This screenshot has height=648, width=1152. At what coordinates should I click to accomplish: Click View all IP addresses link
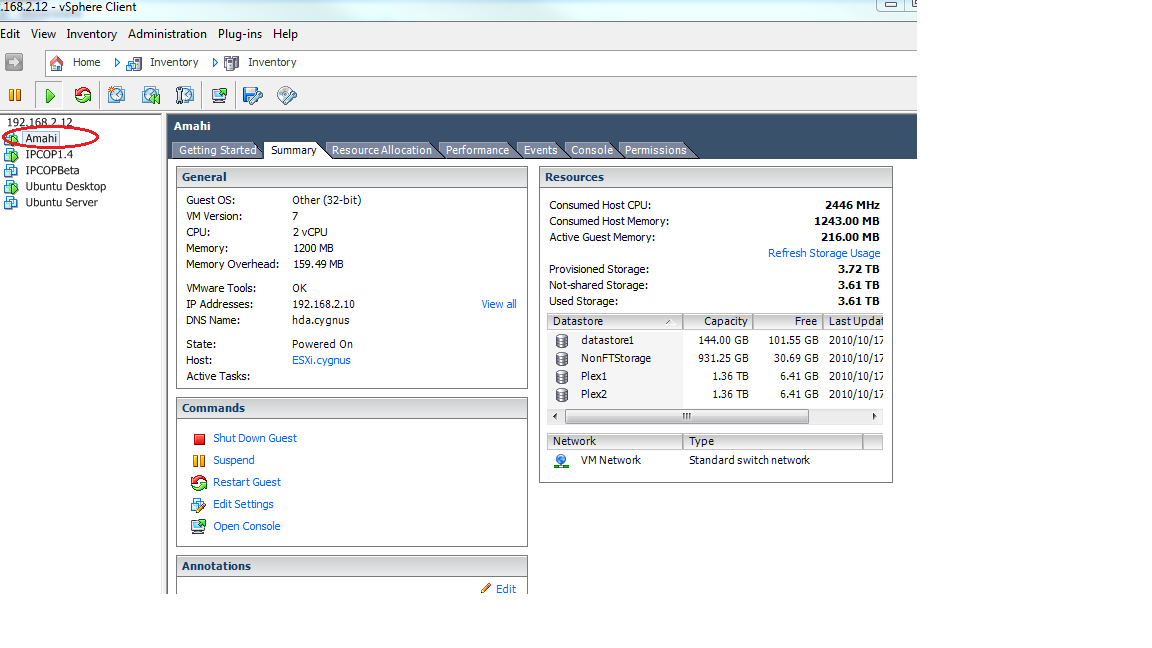coord(499,304)
